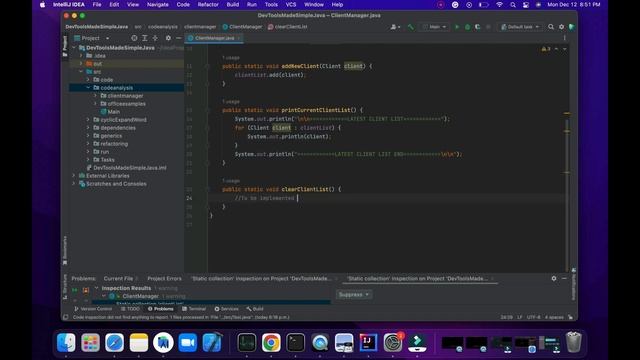This screenshot has height=360, width=640.
Task: Open Zoom app from the Dock
Action: click(x=188, y=342)
